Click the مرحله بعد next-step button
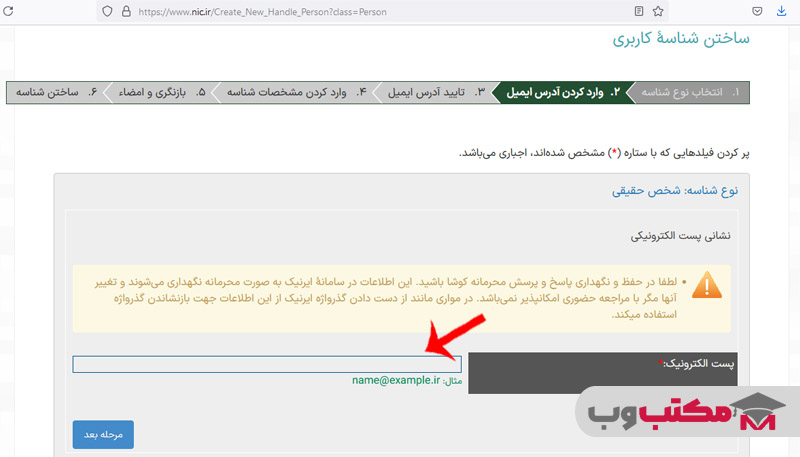Viewport: 800px width, 457px height. (103, 435)
